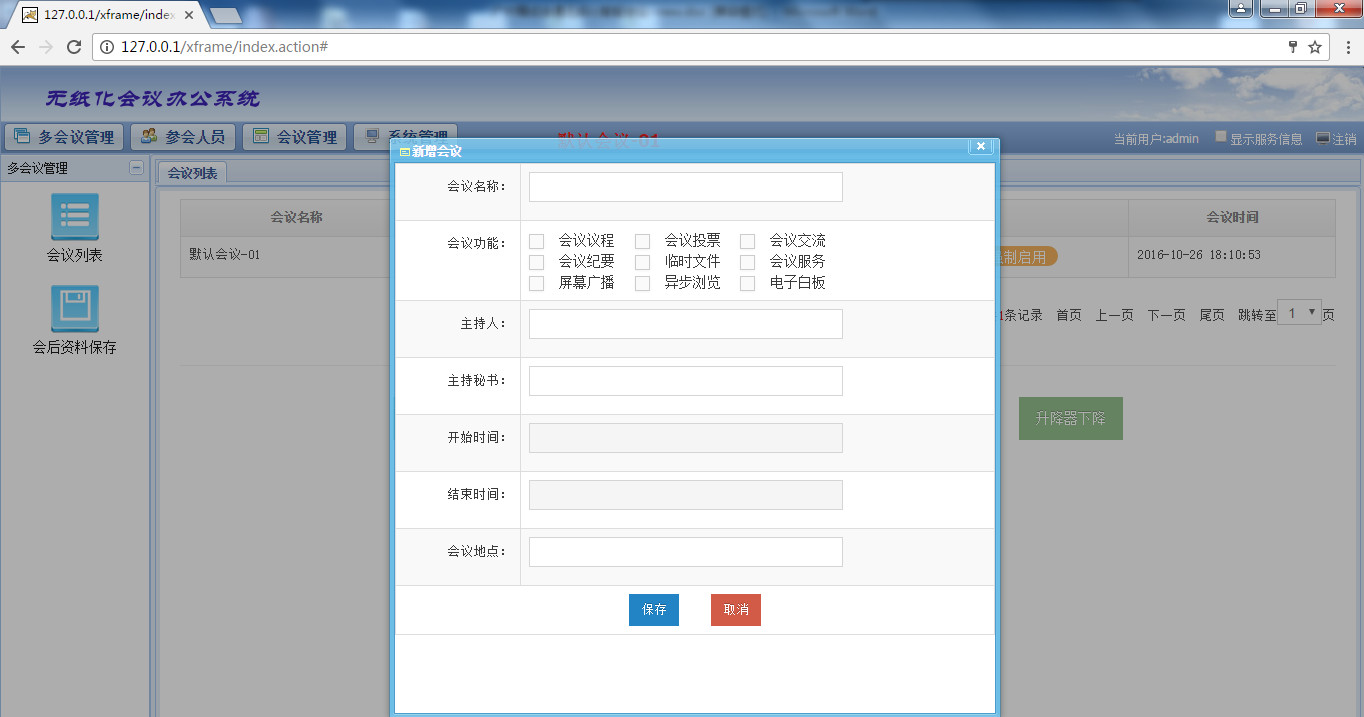Toggle the 显示服务信息 checkbox
The image size is (1364, 717).
click(x=1221, y=137)
